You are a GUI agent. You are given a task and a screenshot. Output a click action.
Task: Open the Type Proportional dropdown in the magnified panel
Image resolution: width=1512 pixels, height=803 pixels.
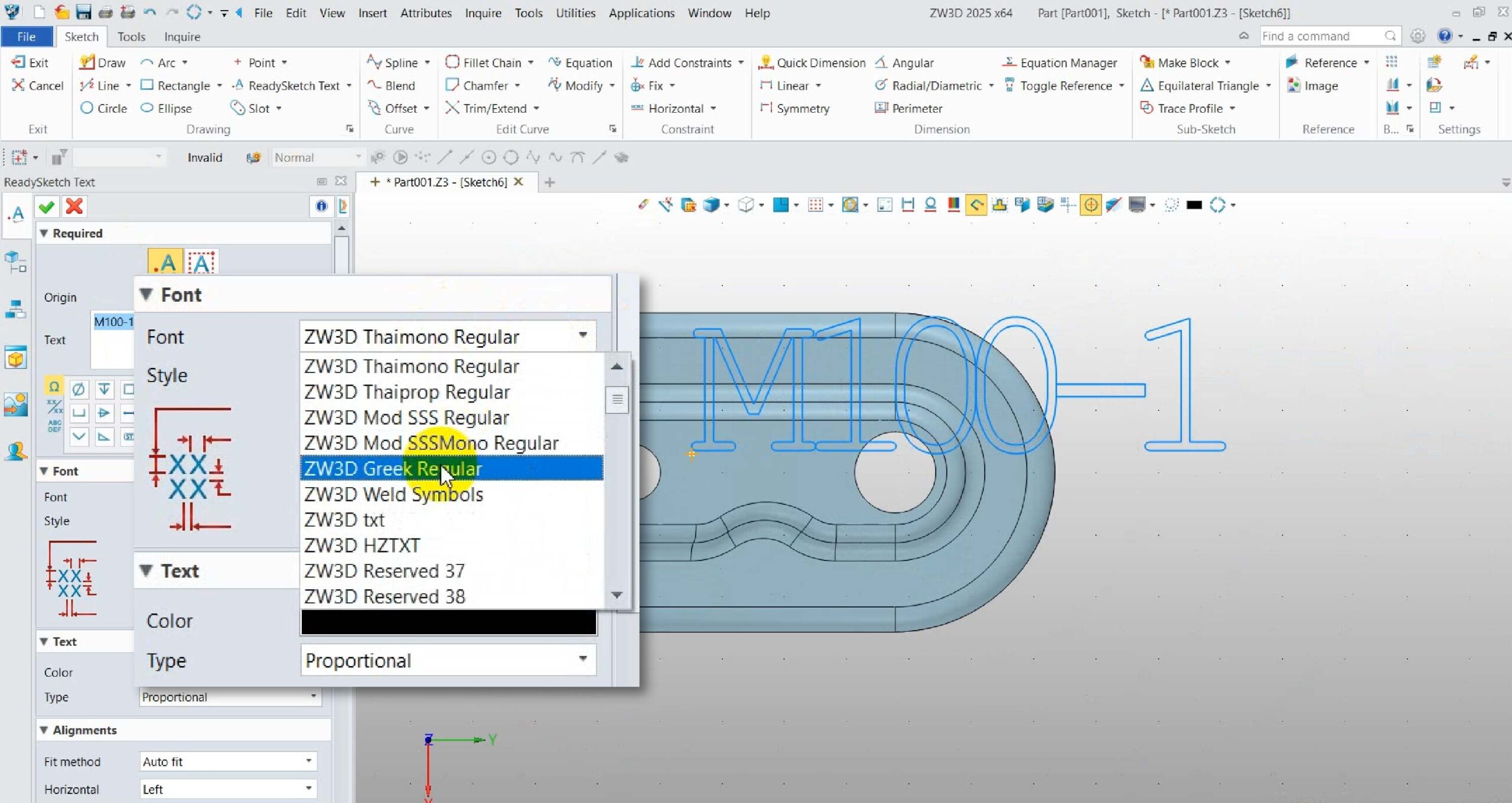[448, 660]
